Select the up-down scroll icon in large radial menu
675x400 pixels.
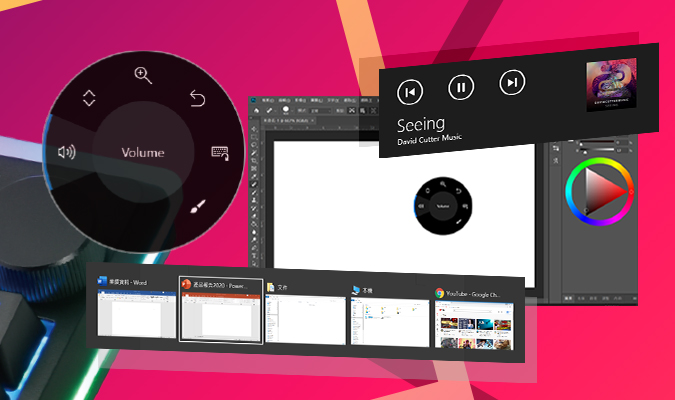89,98
